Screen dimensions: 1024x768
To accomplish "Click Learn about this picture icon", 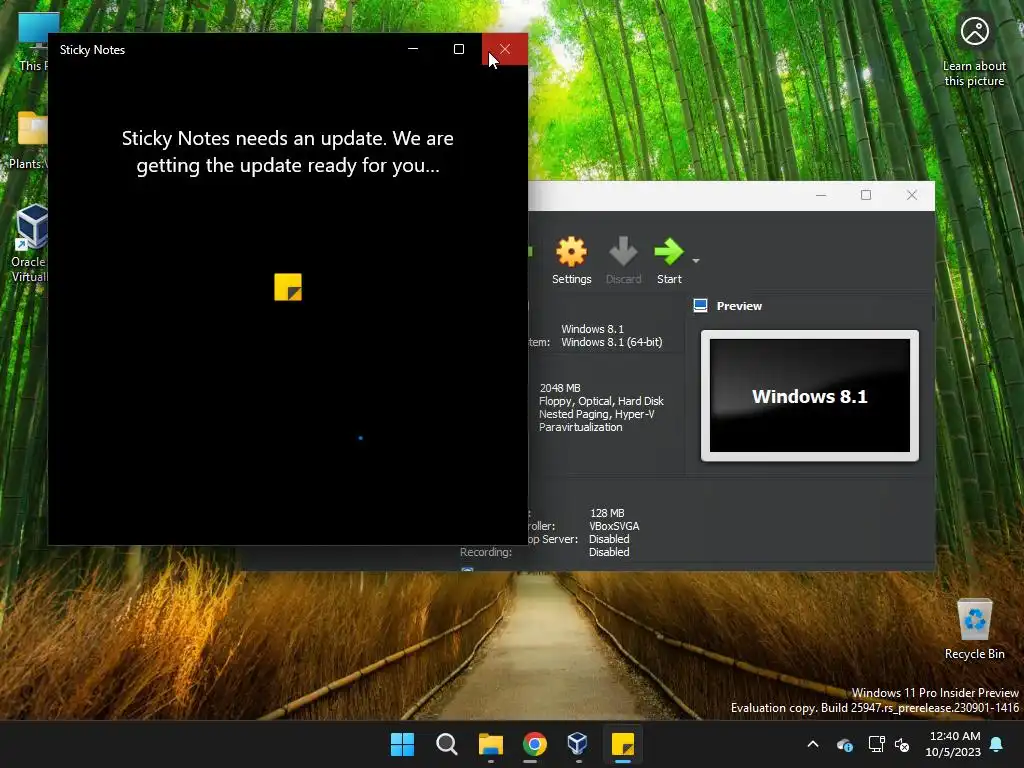I will click(x=974, y=51).
